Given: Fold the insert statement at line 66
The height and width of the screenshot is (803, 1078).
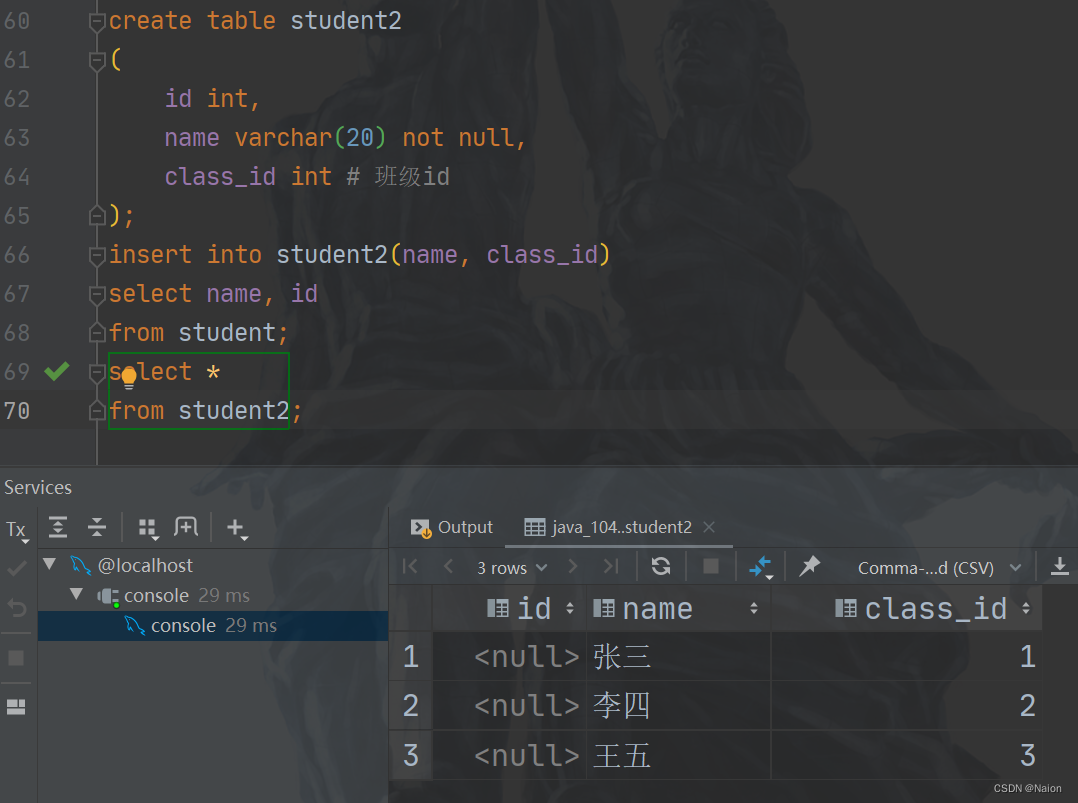Looking at the screenshot, I should (96, 256).
